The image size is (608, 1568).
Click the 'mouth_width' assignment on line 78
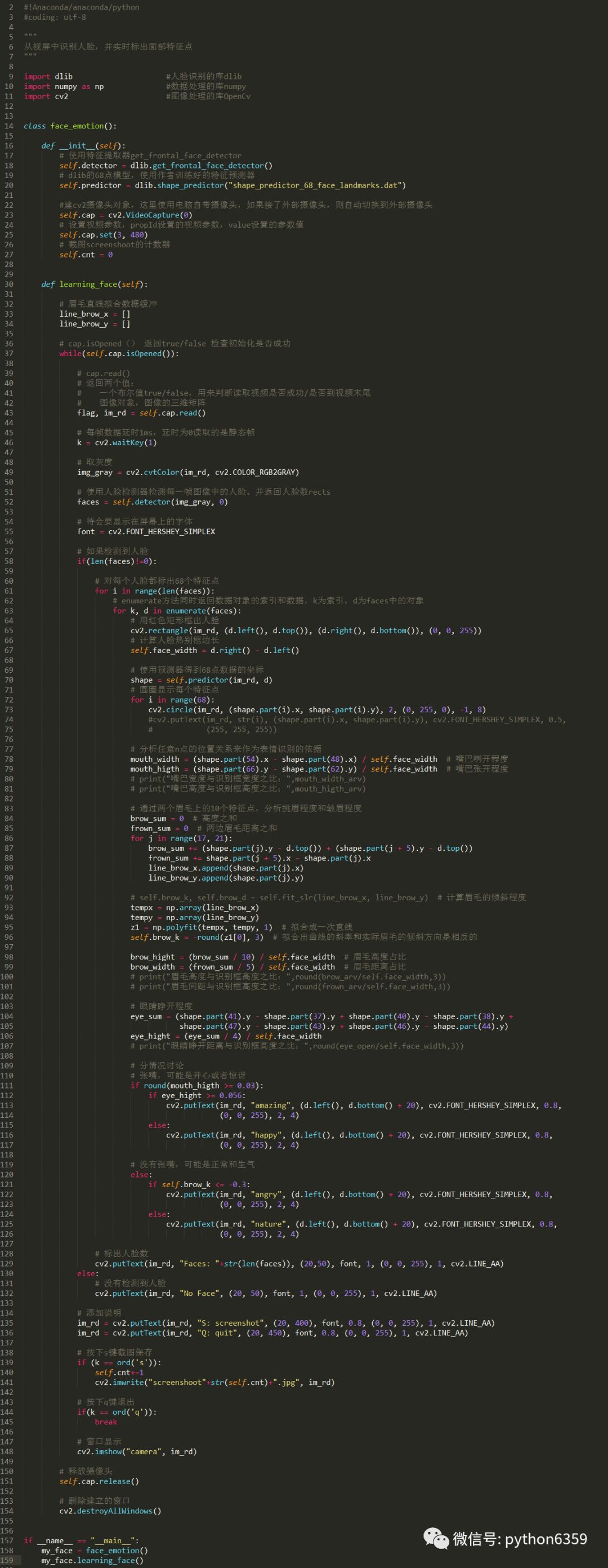pos(283,759)
